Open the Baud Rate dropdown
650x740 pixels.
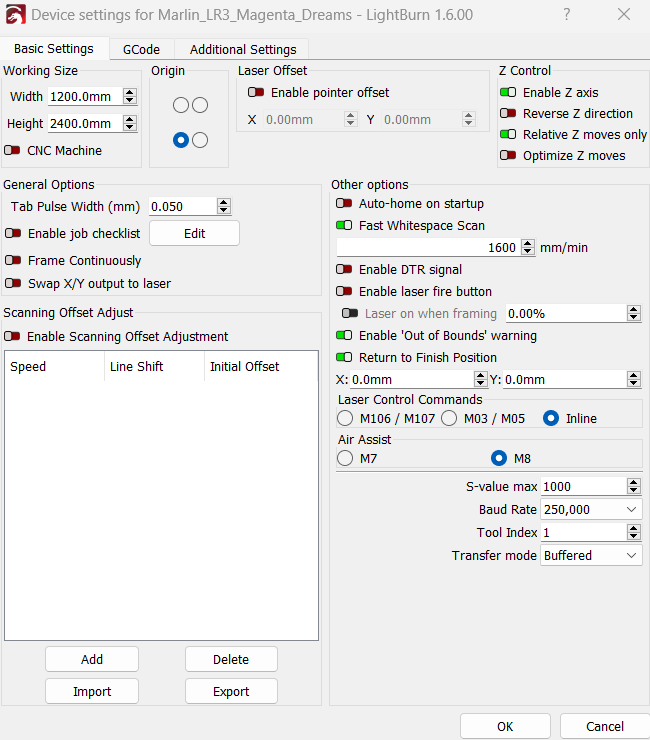click(x=591, y=510)
